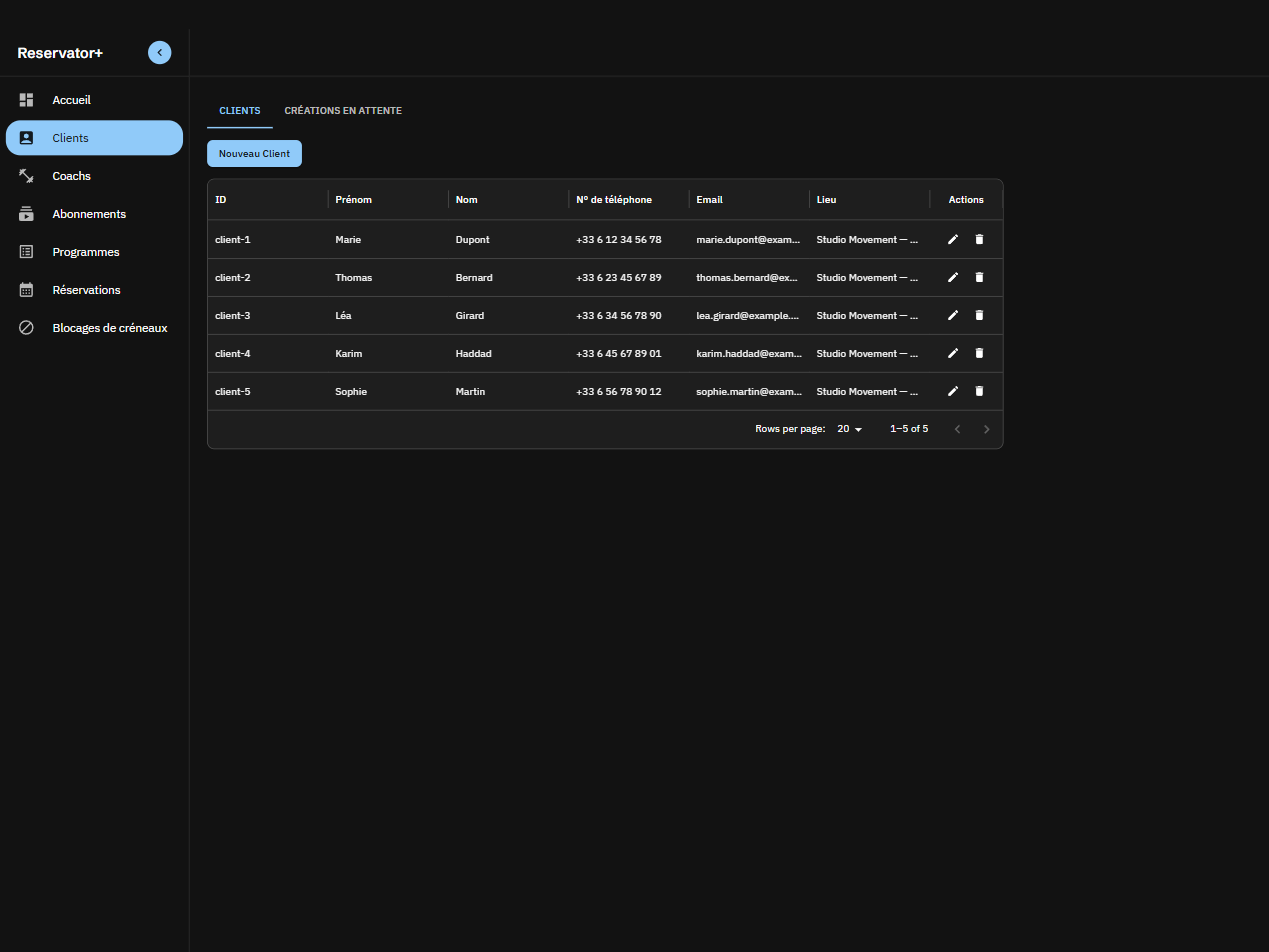Edit client Léa Girard
The width and height of the screenshot is (1269, 952).
(953, 316)
